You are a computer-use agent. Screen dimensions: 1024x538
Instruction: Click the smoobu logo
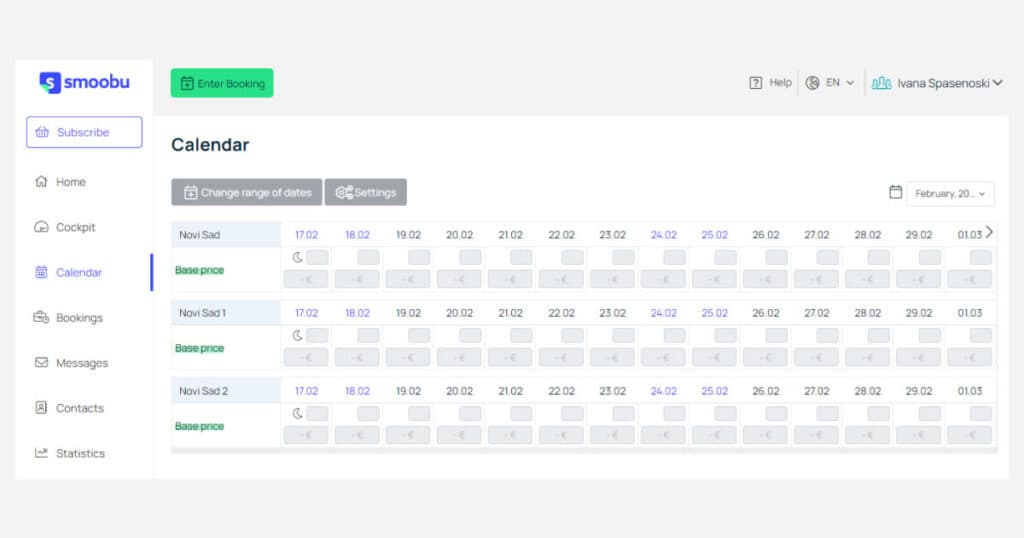pyautogui.click(x=84, y=82)
